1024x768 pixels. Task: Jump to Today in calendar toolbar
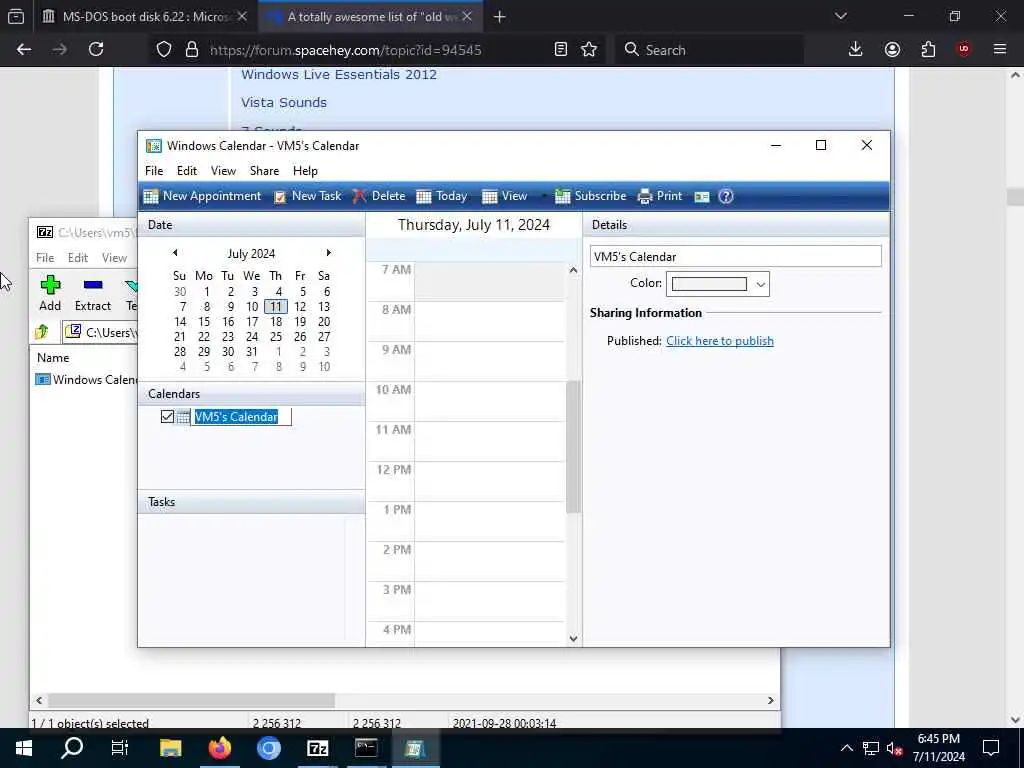pos(442,196)
